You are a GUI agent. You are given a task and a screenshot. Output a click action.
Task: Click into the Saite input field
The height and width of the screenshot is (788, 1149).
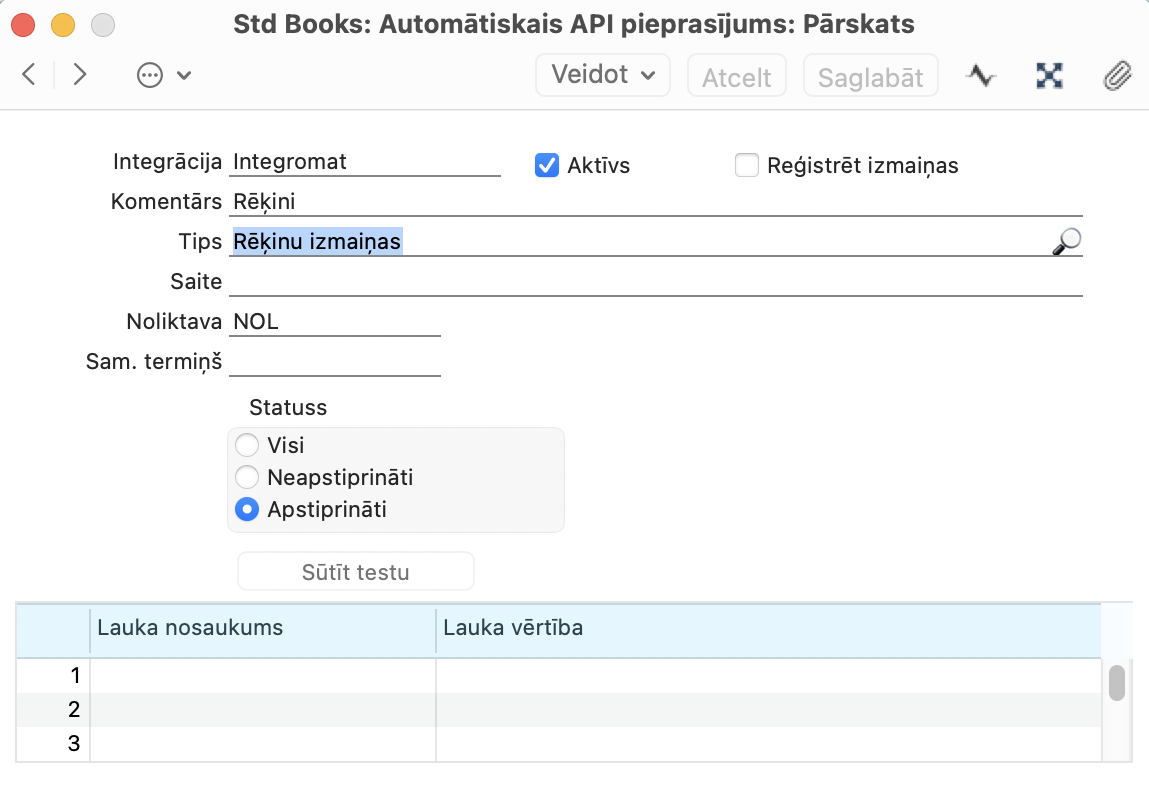click(655, 282)
